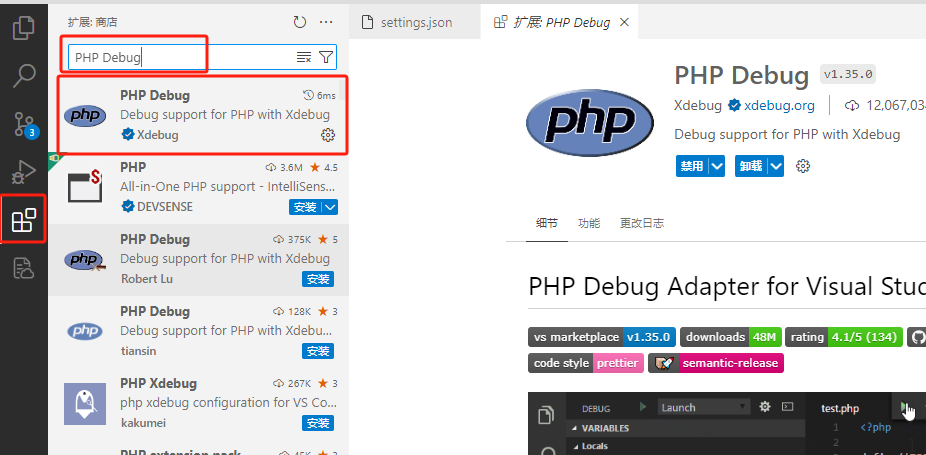This screenshot has height=455, width=926.
Task: Uninstall the PHP Debug extension (卸载)
Action: pyautogui.click(x=751, y=166)
